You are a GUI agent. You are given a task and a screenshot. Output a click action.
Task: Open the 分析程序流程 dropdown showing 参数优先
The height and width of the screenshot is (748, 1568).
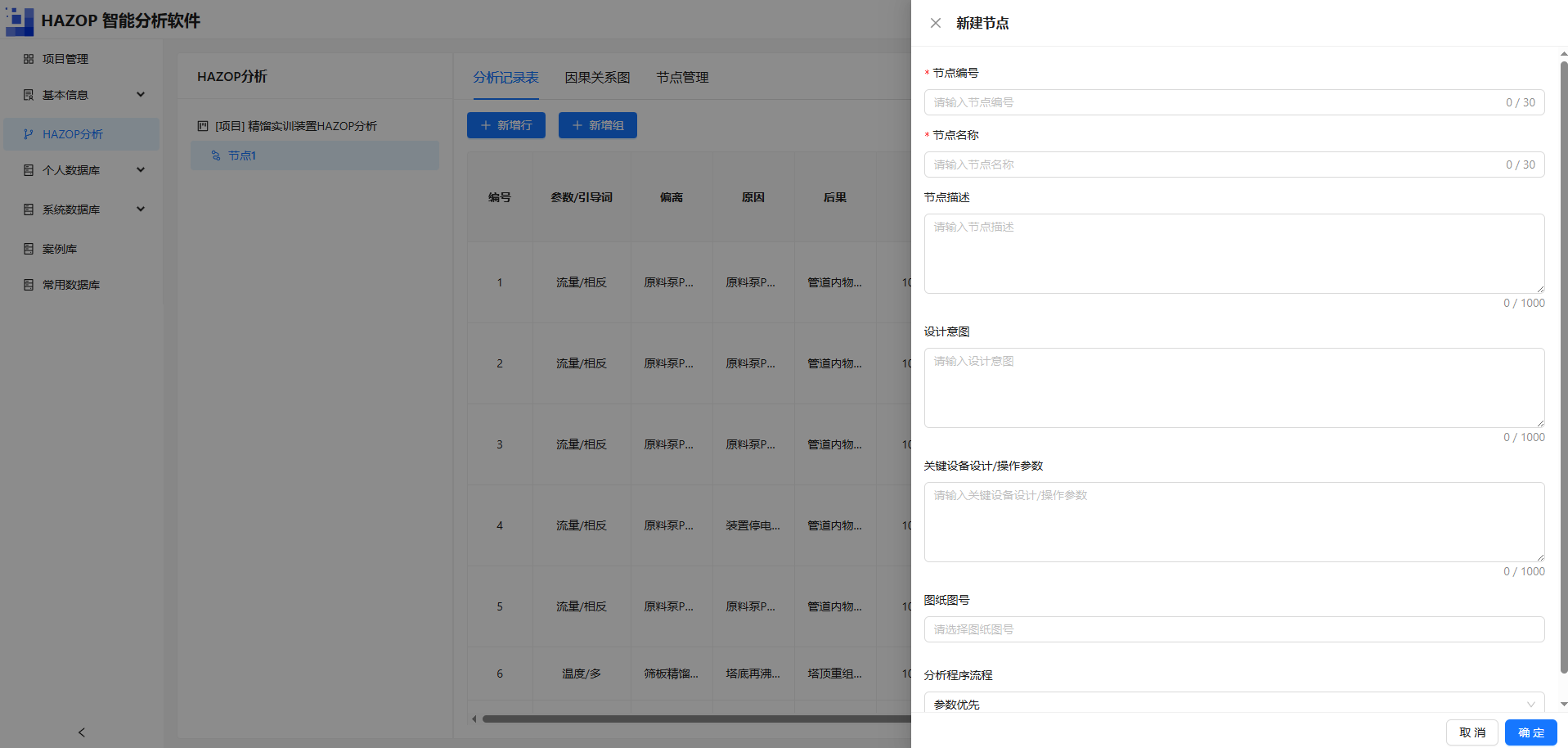1234,703
